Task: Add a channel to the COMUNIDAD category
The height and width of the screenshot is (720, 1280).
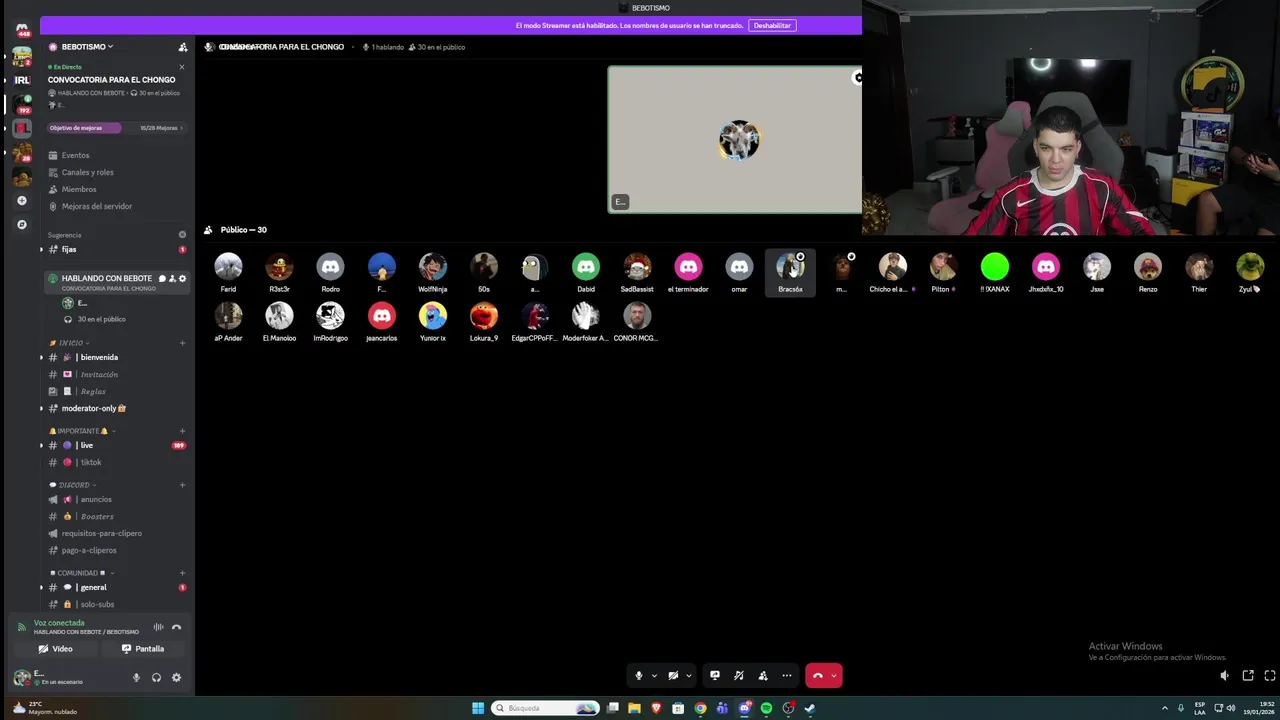Action: click(182, 573)
